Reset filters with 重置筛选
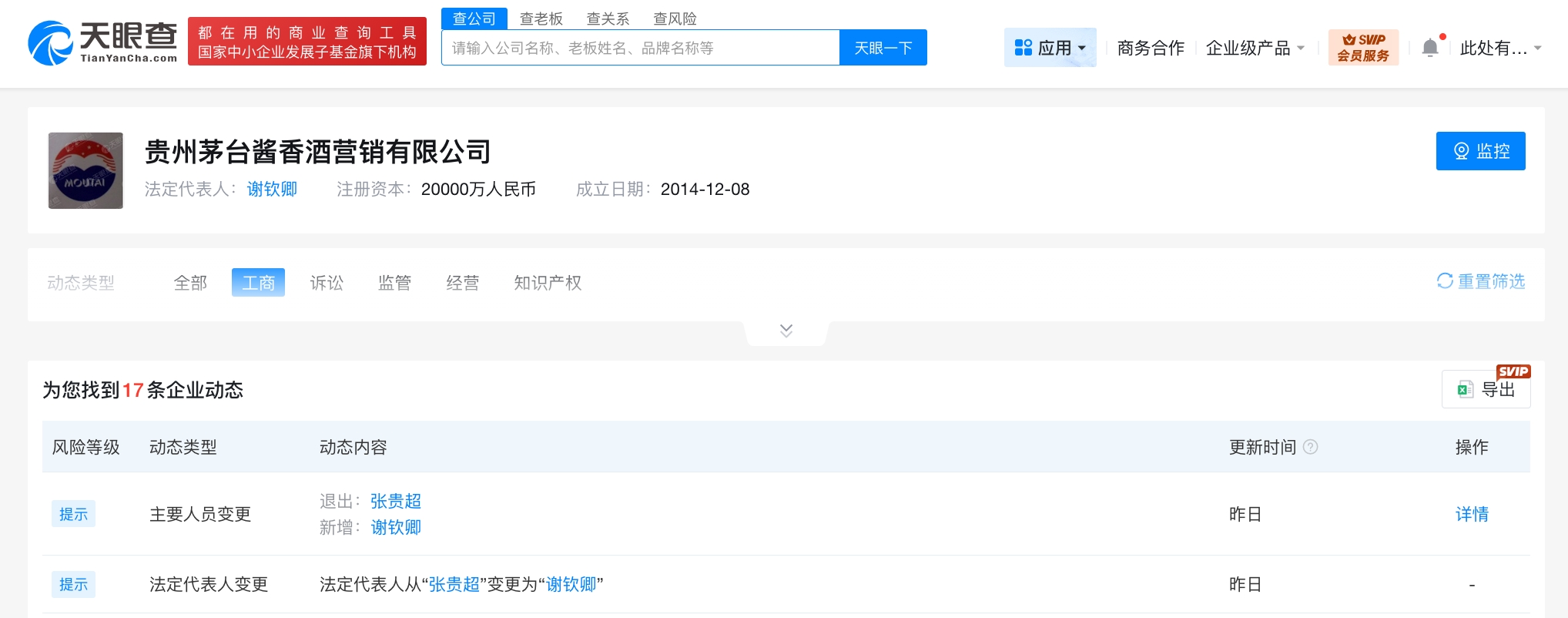This screenshot has width=1568, height=618. click(x=1480, y=282)
